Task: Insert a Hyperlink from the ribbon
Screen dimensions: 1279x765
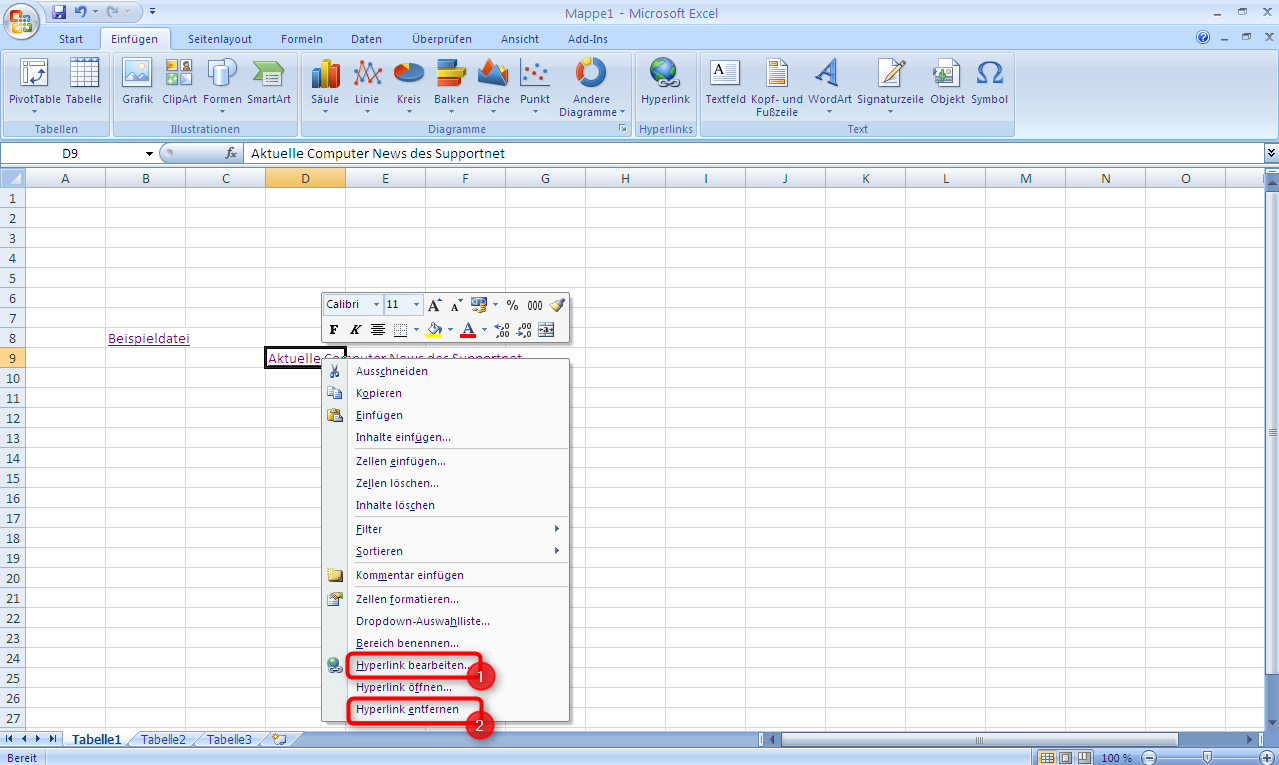Action: click(x=665, y=82)
